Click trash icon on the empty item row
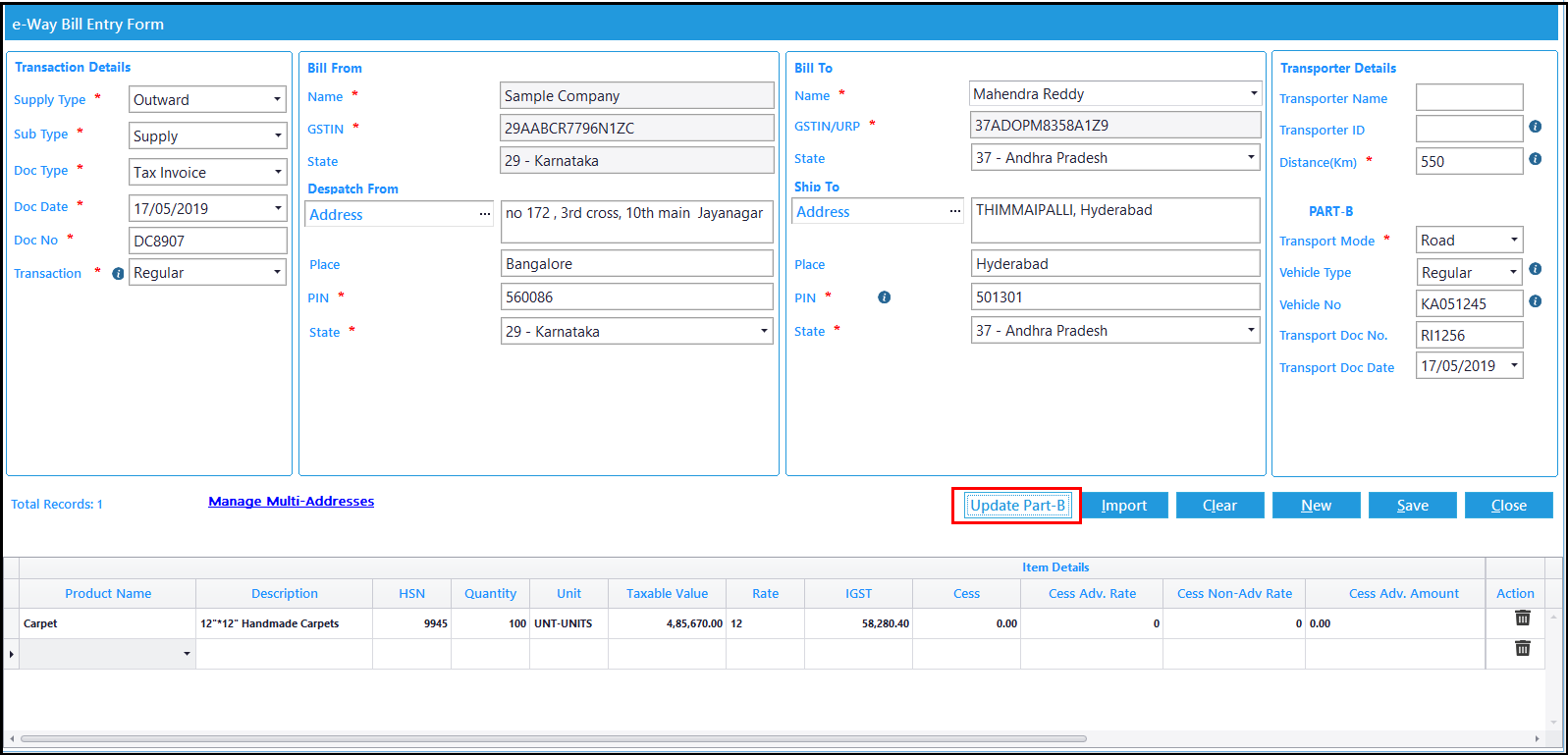 pyautogui.click(x=1523, y=648)
